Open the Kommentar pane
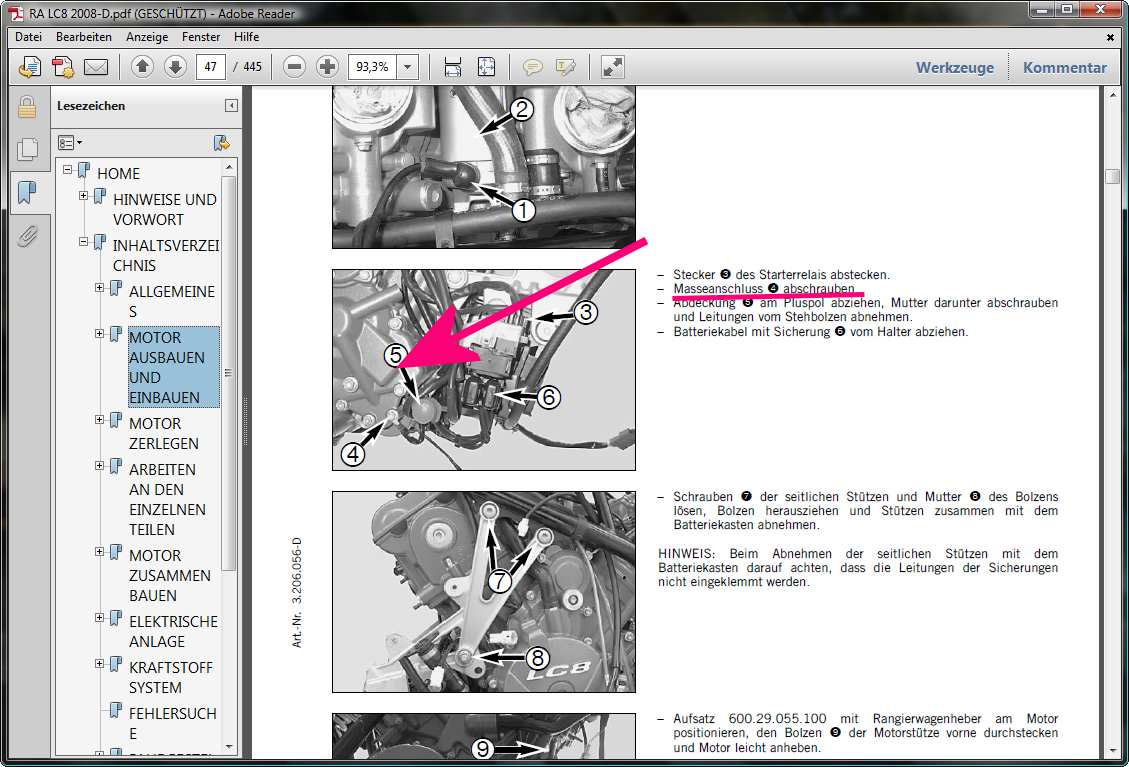 (x=1064, y=68)
